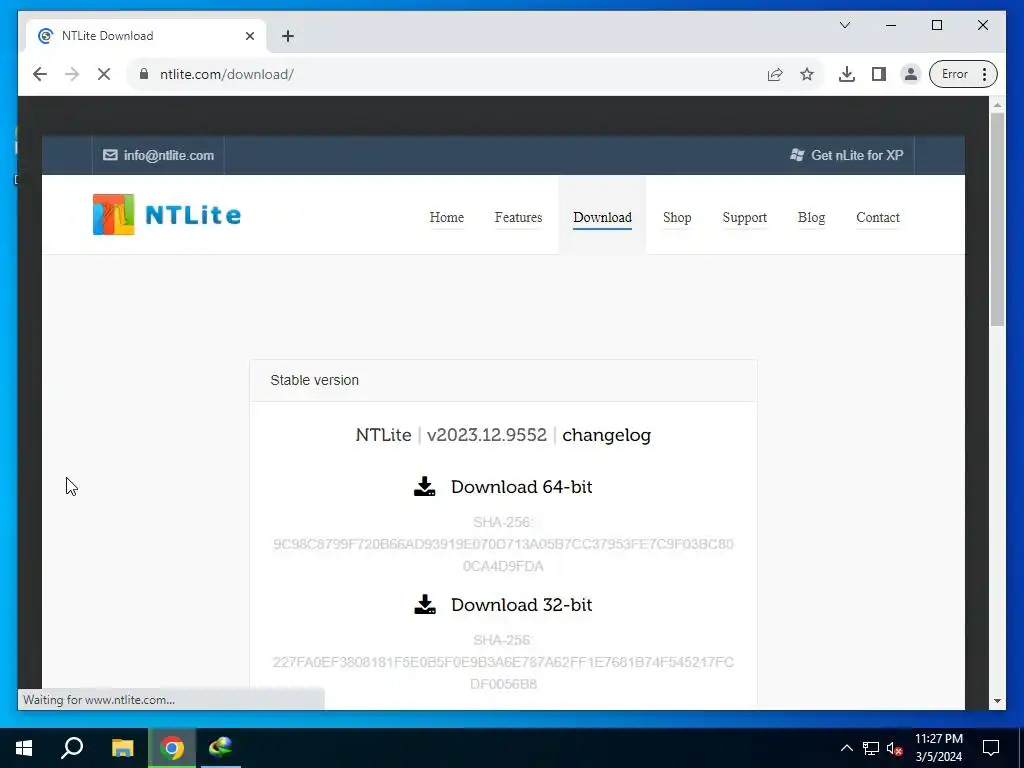Select the Download menu item
Viewport: 1024px width, 768px height.
pyautogui.click(x=602, y=217)
